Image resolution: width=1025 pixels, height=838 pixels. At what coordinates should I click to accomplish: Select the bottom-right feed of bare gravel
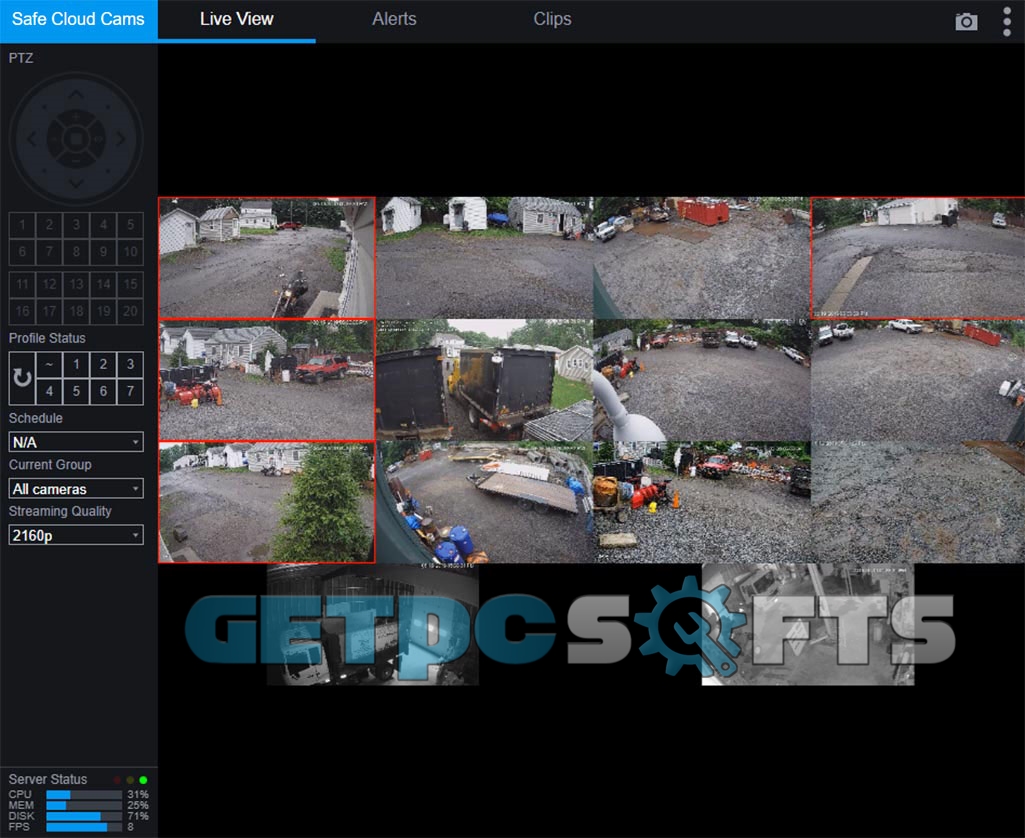coord(918,502)
